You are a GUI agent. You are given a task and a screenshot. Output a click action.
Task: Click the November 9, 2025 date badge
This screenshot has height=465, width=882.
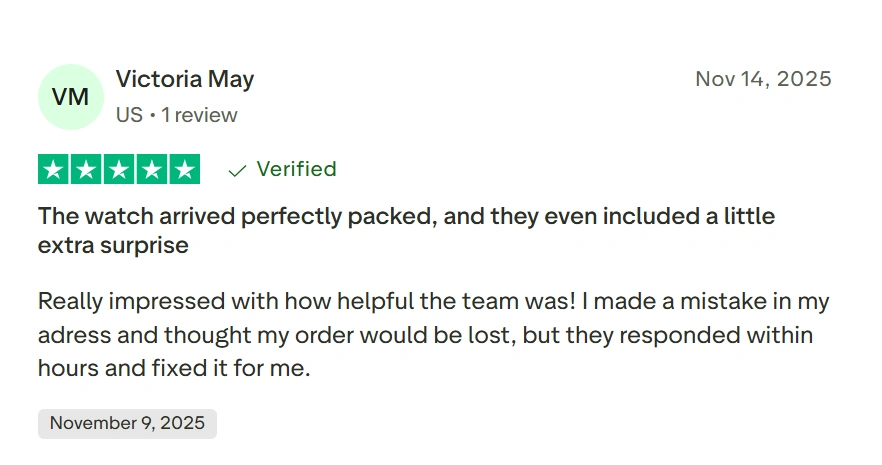click(127, 423)
